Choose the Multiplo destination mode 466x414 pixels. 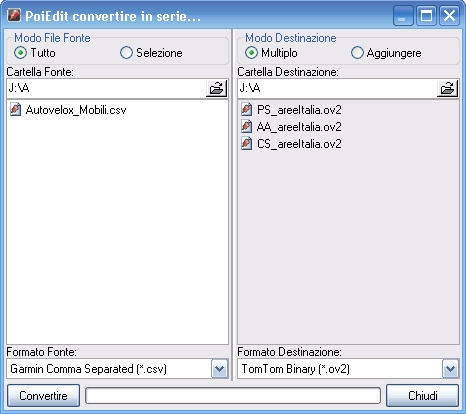point(251,53)
